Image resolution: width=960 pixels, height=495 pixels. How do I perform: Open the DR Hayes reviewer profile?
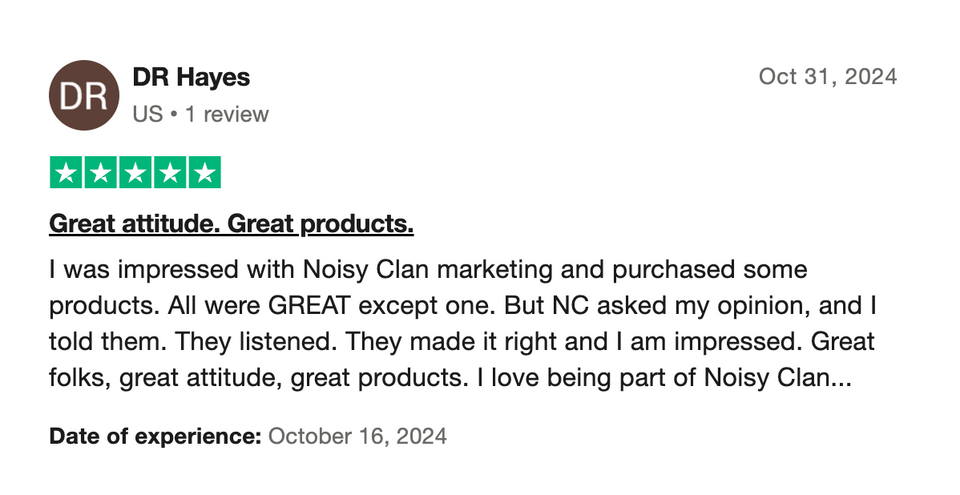click(191, 77)
